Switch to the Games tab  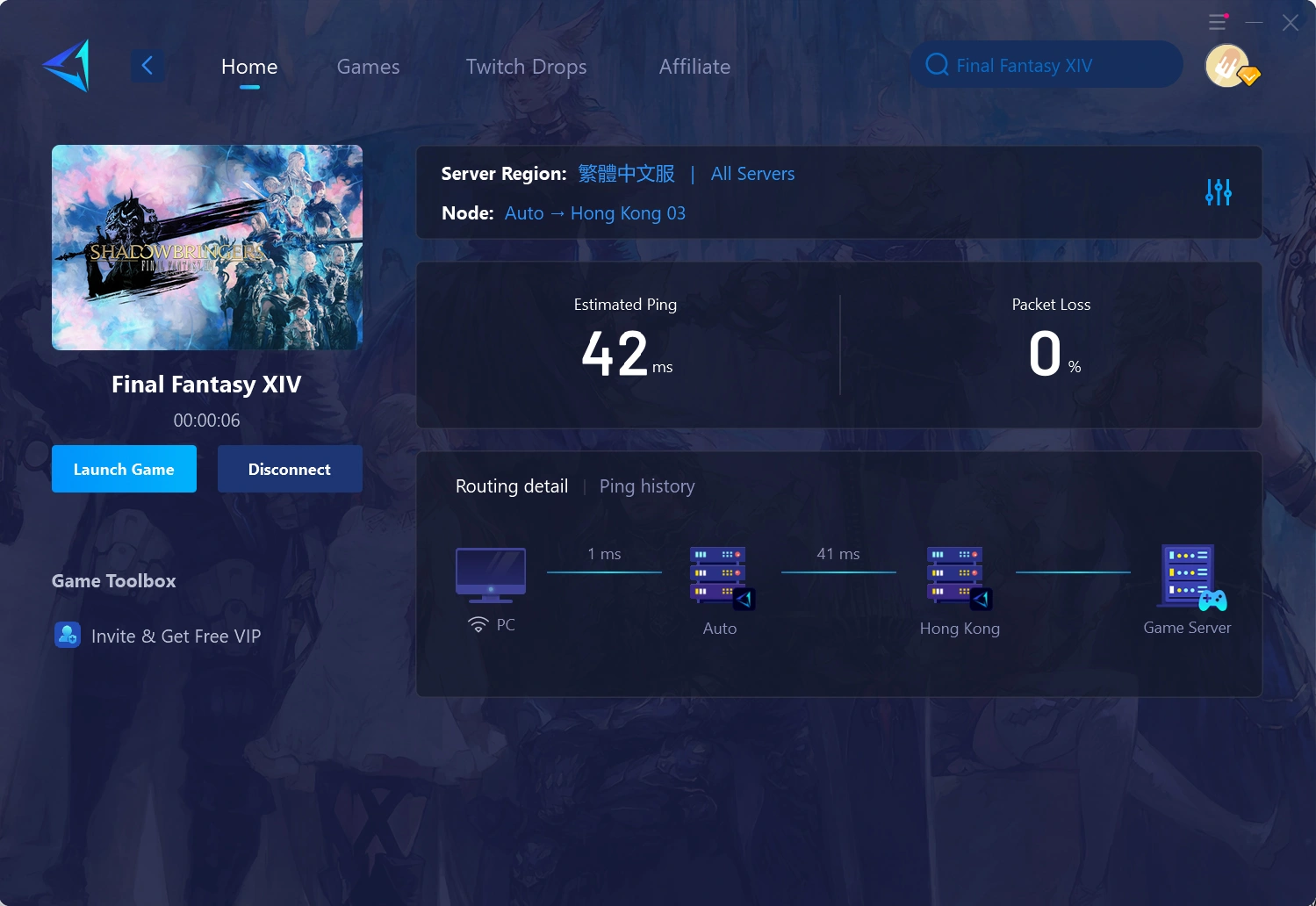coord(368,67)
